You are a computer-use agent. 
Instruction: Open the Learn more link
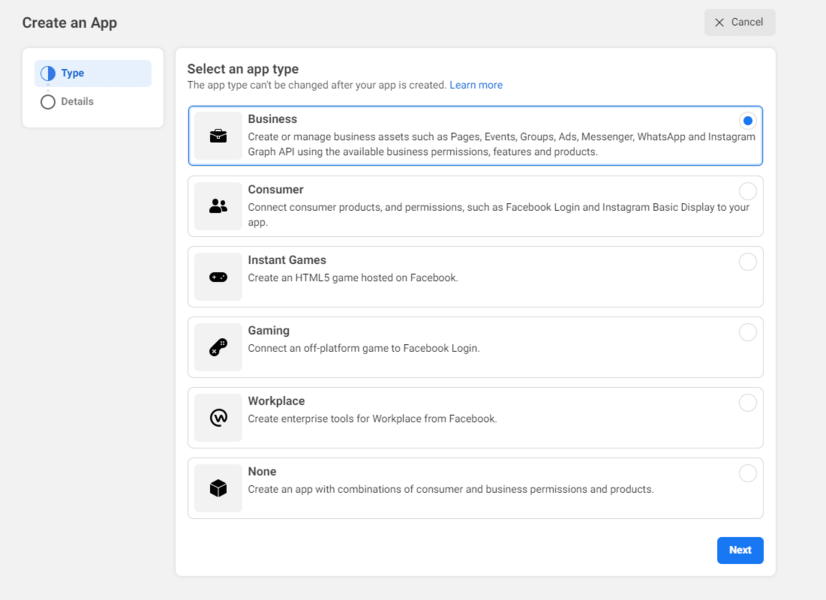point(476,86)
